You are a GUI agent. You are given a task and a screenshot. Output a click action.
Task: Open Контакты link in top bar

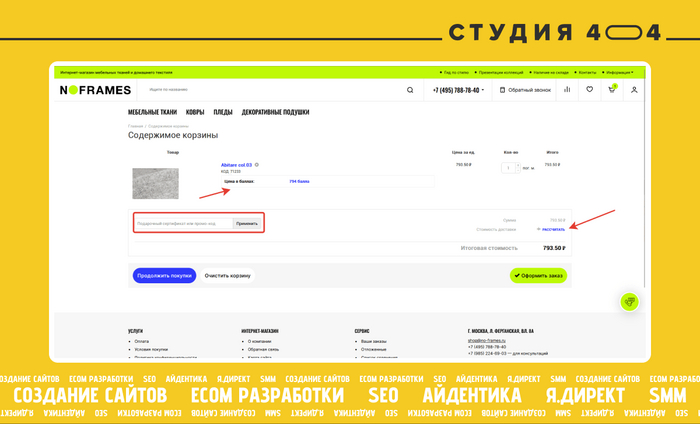pyautogui.click(x=587, y=72)
